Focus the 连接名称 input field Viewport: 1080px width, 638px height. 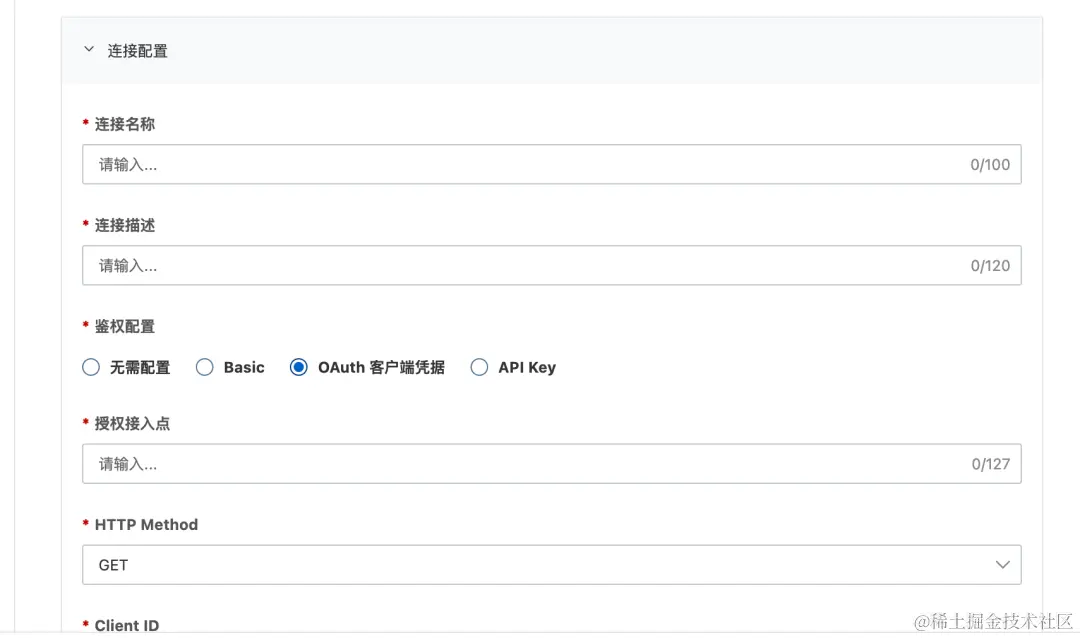551,164
